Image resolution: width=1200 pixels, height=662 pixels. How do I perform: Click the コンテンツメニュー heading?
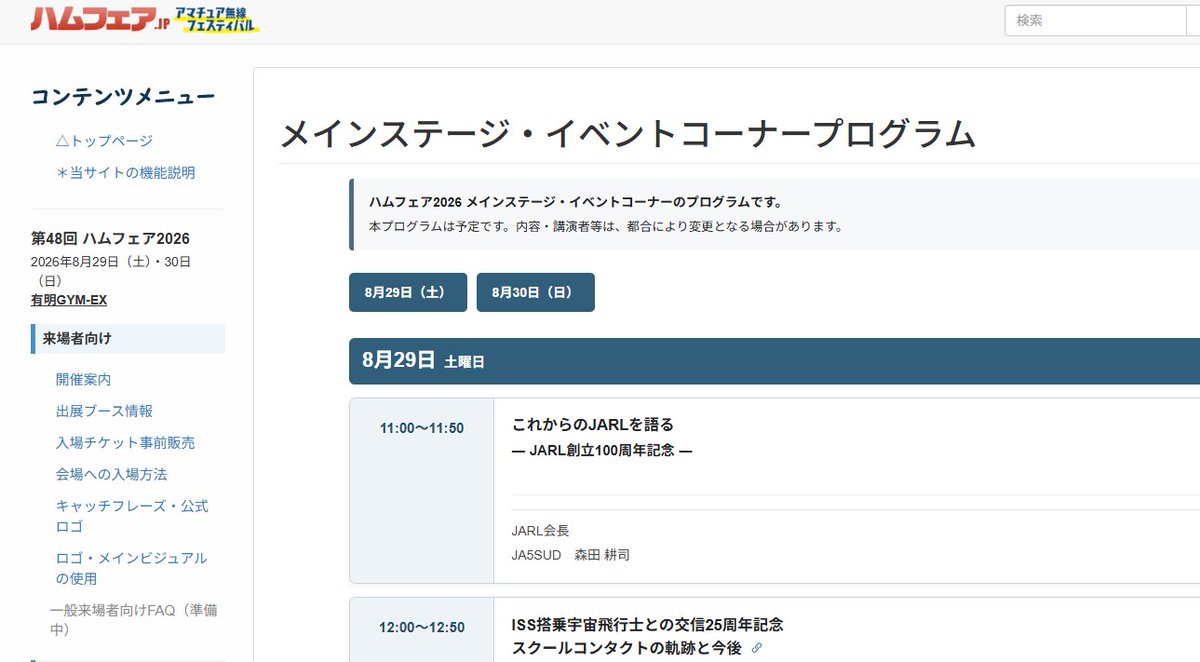tap(123, 97)
